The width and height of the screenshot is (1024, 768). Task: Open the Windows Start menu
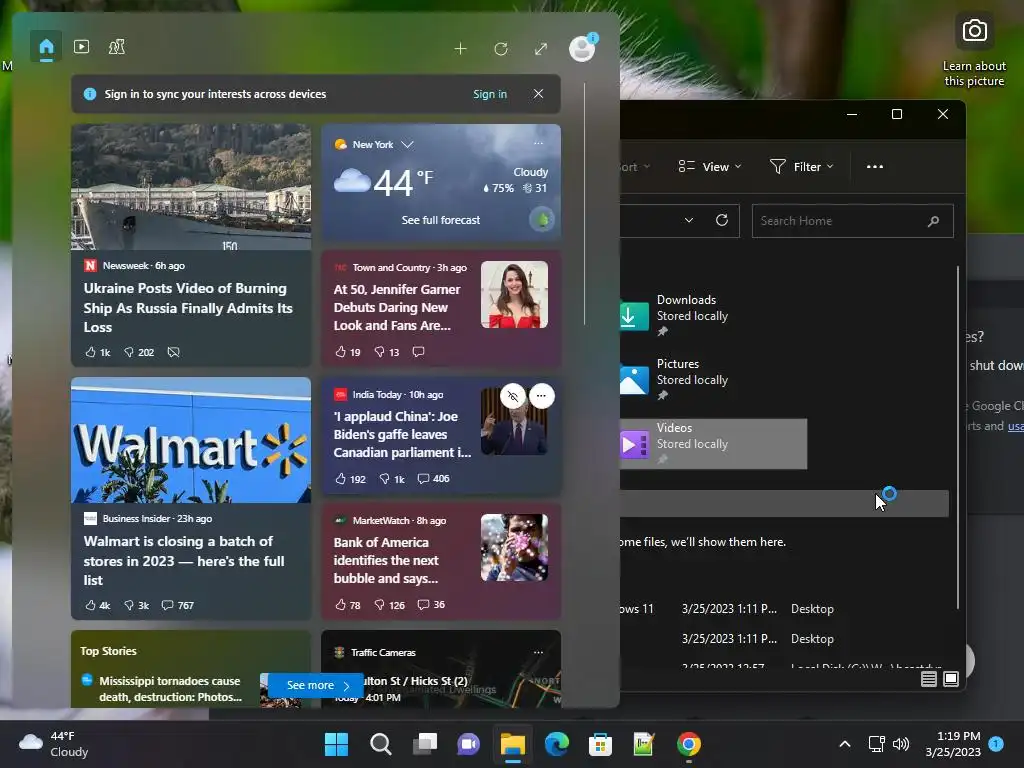point(337,744)
